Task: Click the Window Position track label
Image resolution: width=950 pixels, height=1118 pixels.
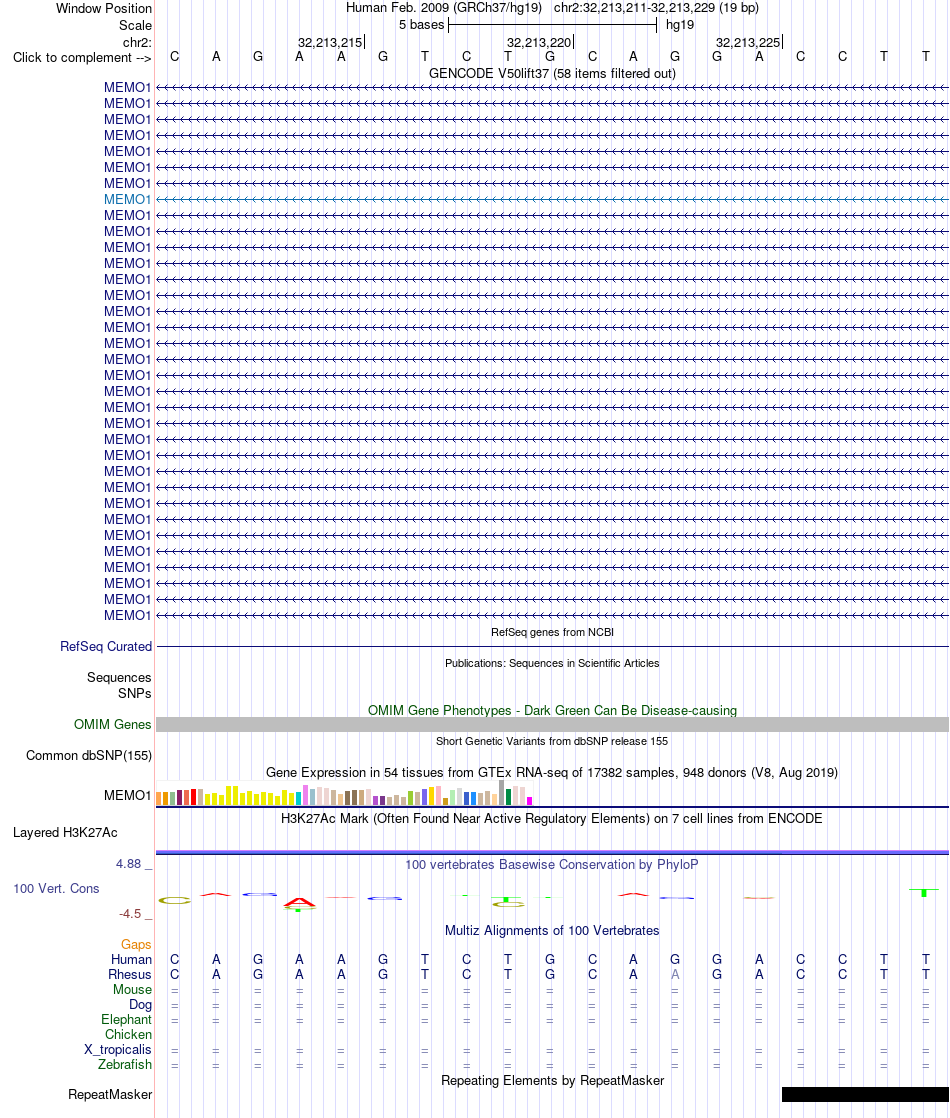Action: (x=104, y=9)
